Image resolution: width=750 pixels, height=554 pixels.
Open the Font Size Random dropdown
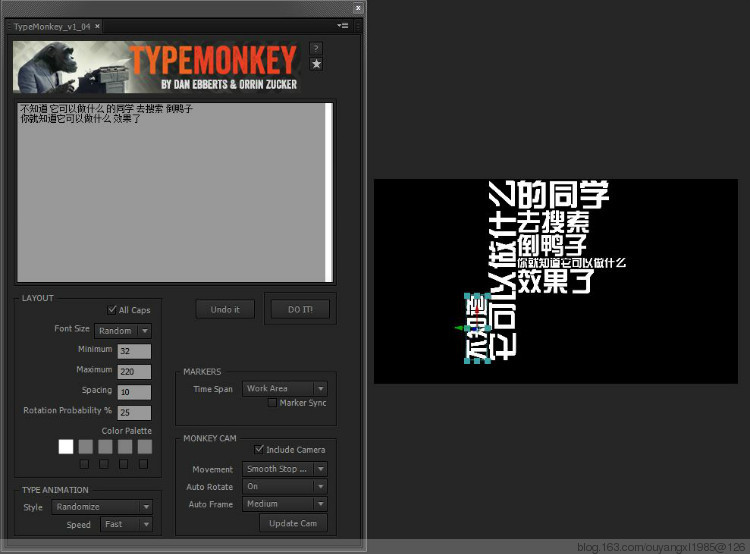click(x=123, y=331)
